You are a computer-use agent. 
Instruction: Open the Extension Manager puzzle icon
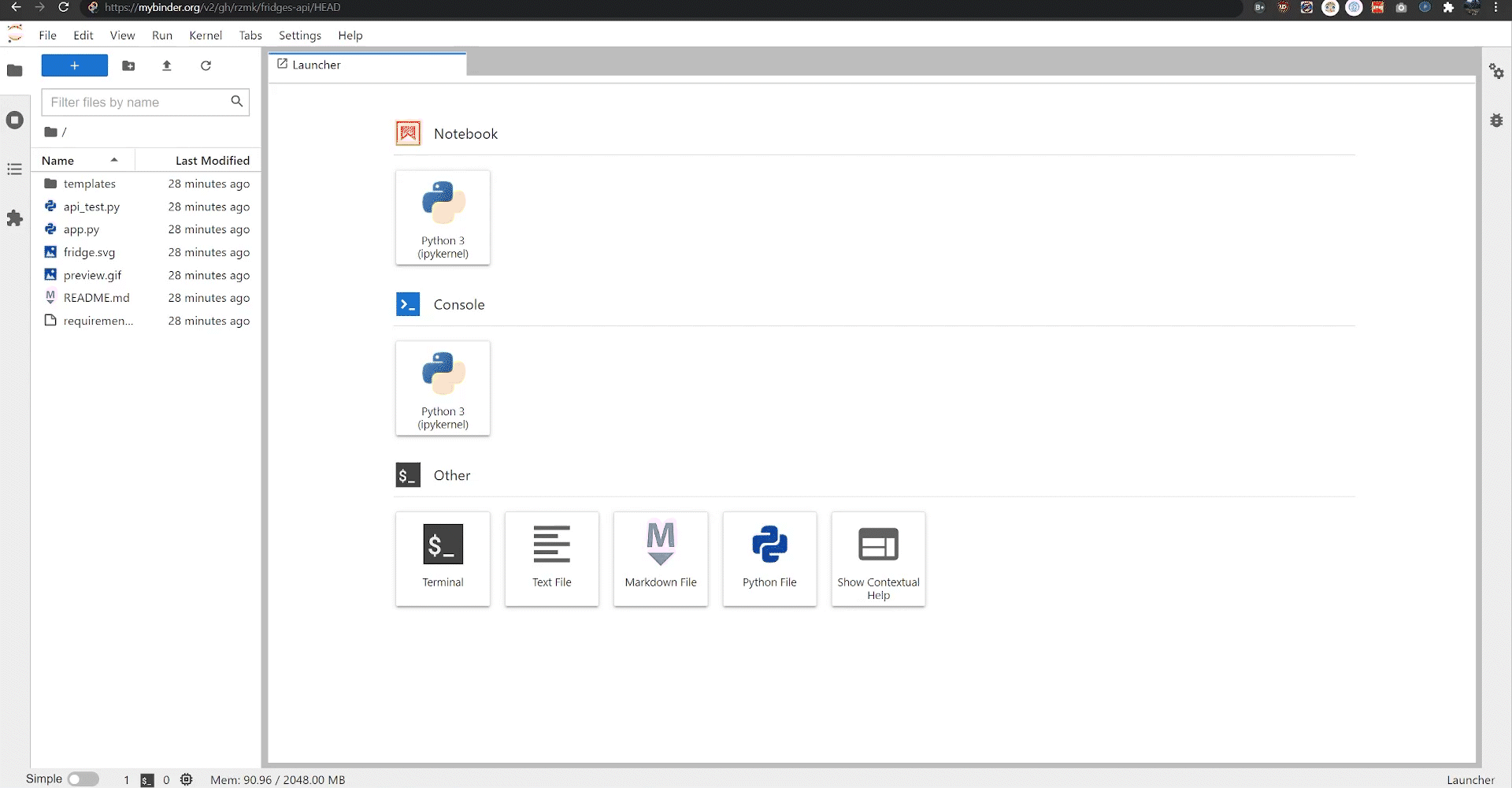point(14,218)
